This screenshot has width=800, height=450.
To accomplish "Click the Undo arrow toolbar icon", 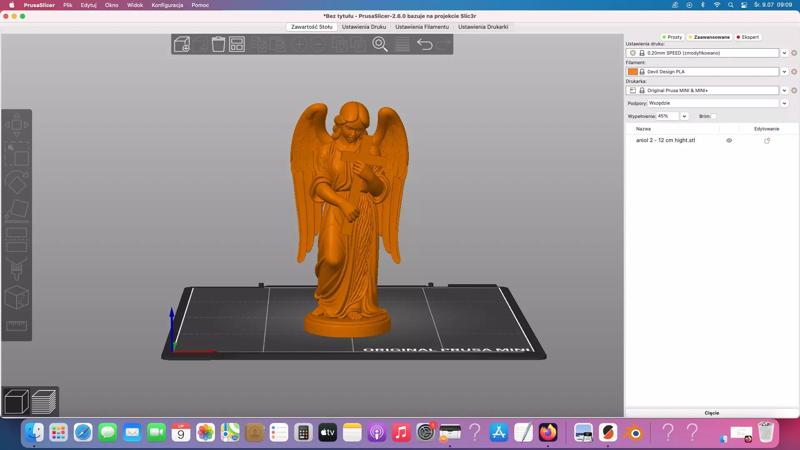I will [x=424, y=44].
